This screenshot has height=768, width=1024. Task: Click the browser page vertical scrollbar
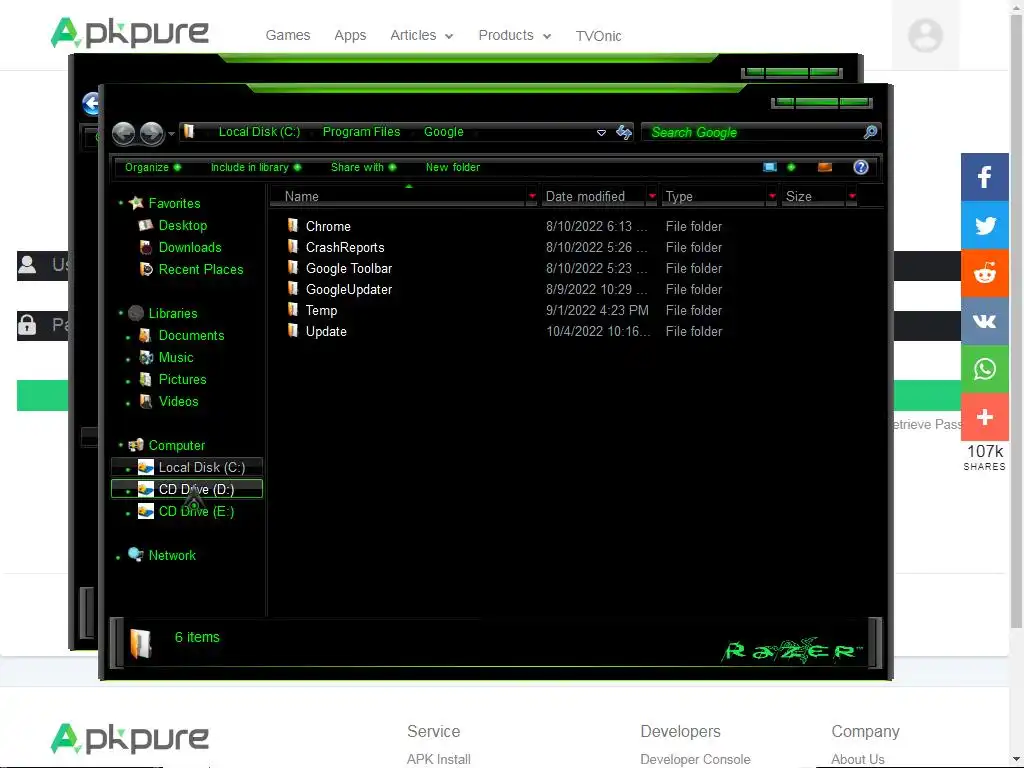coord(1016,320)
